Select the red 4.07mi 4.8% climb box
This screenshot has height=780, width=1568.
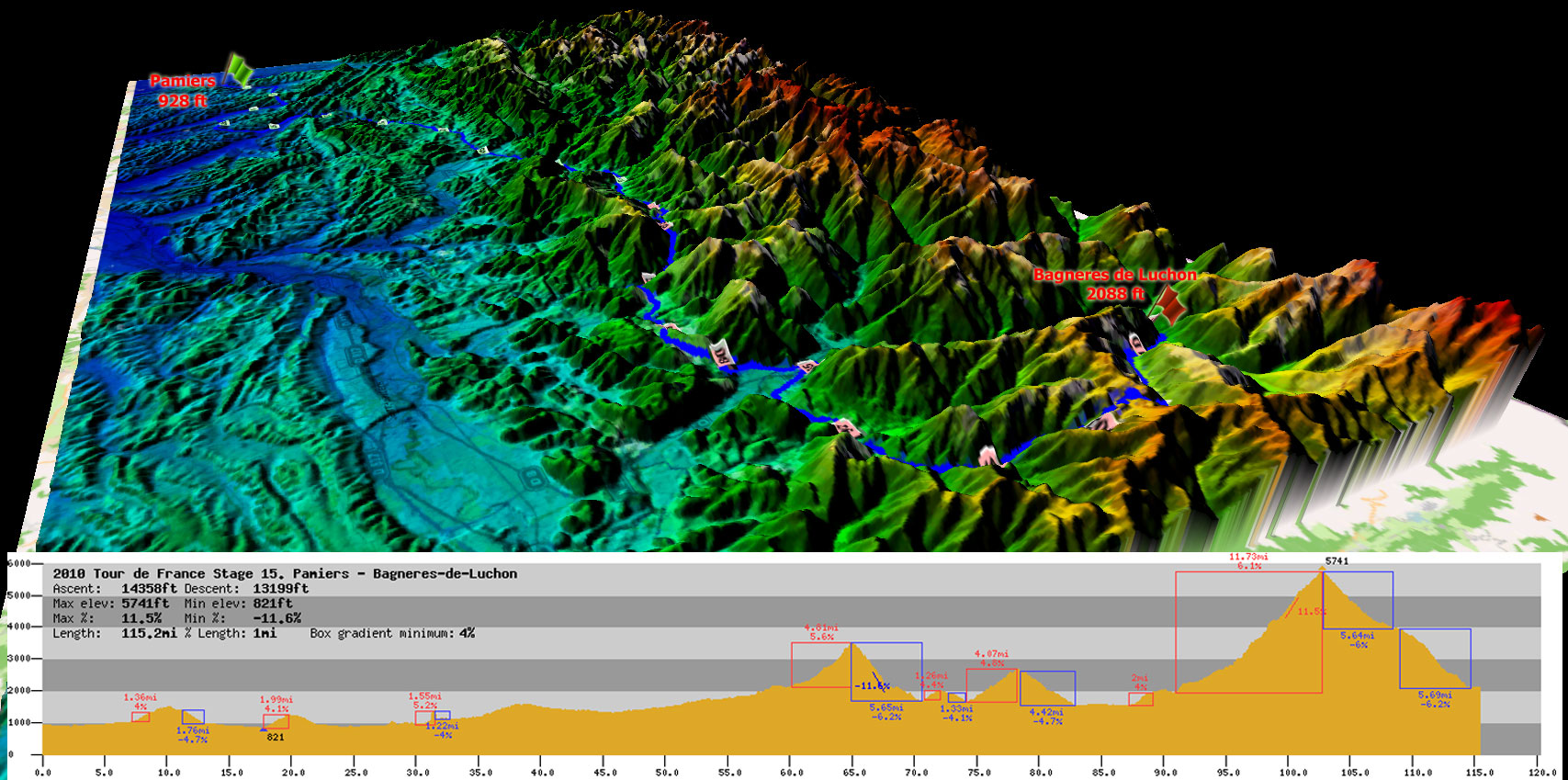(x=992, y=685)
